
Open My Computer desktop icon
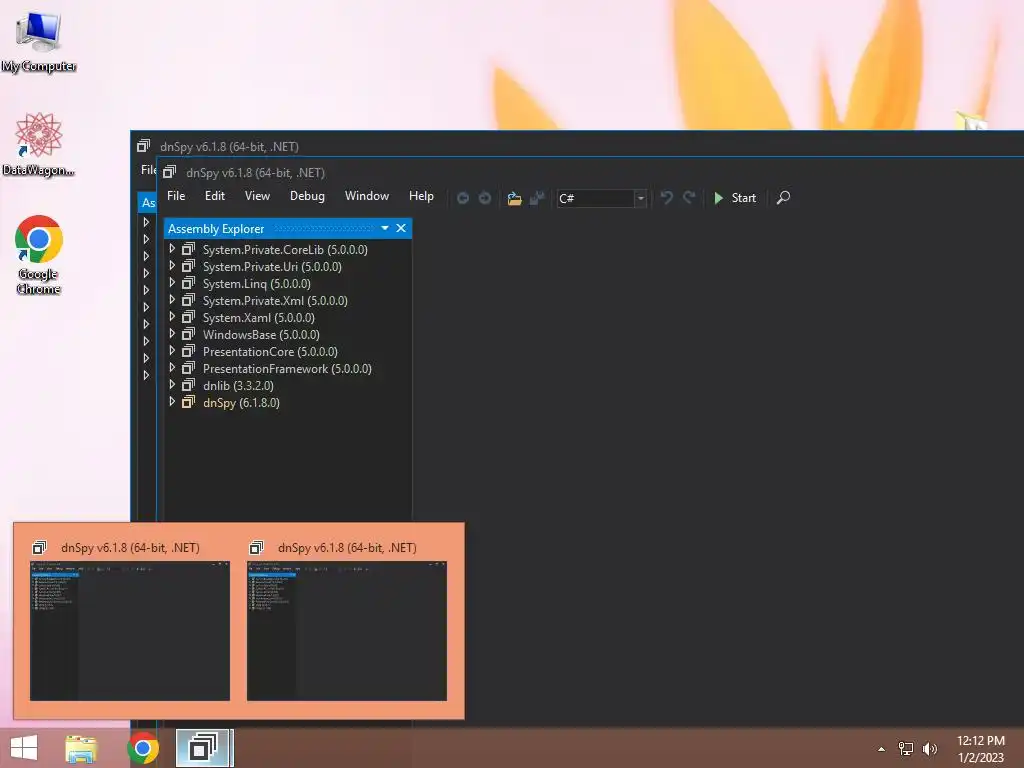[x=39, y=41]
